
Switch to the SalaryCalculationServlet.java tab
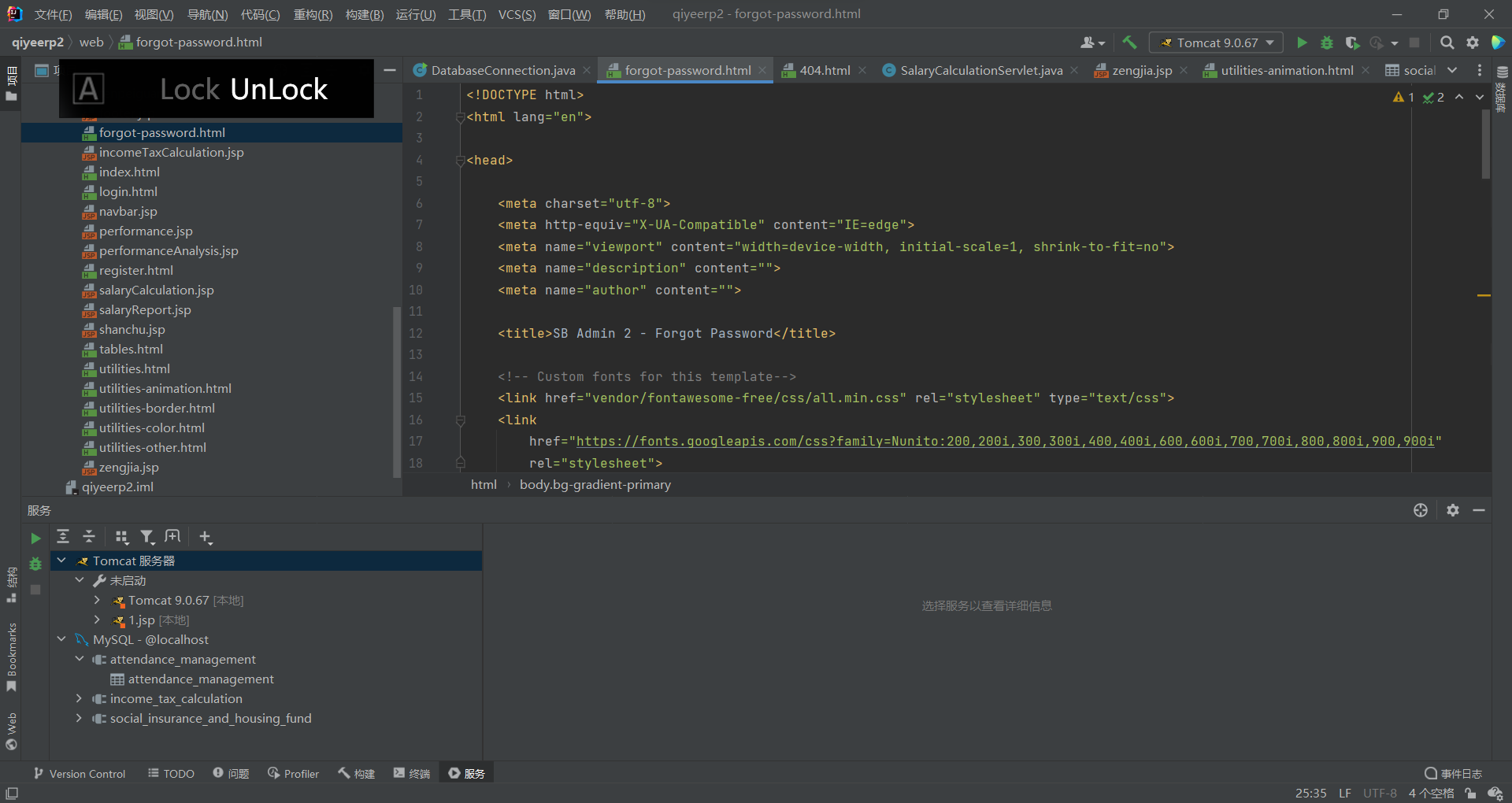click(x=980, y=71)
